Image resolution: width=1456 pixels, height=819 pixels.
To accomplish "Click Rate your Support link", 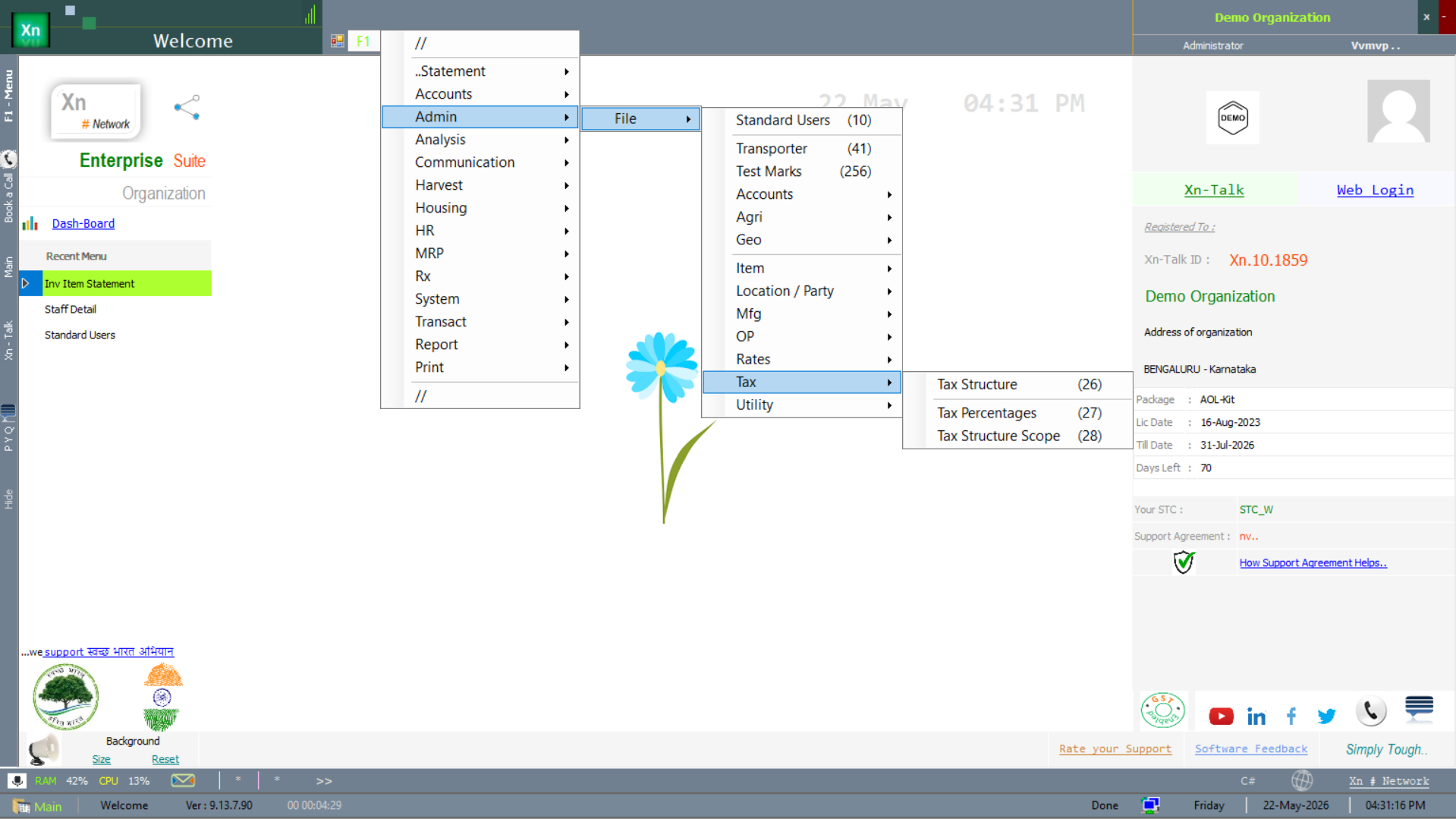I will (1115, 749).
